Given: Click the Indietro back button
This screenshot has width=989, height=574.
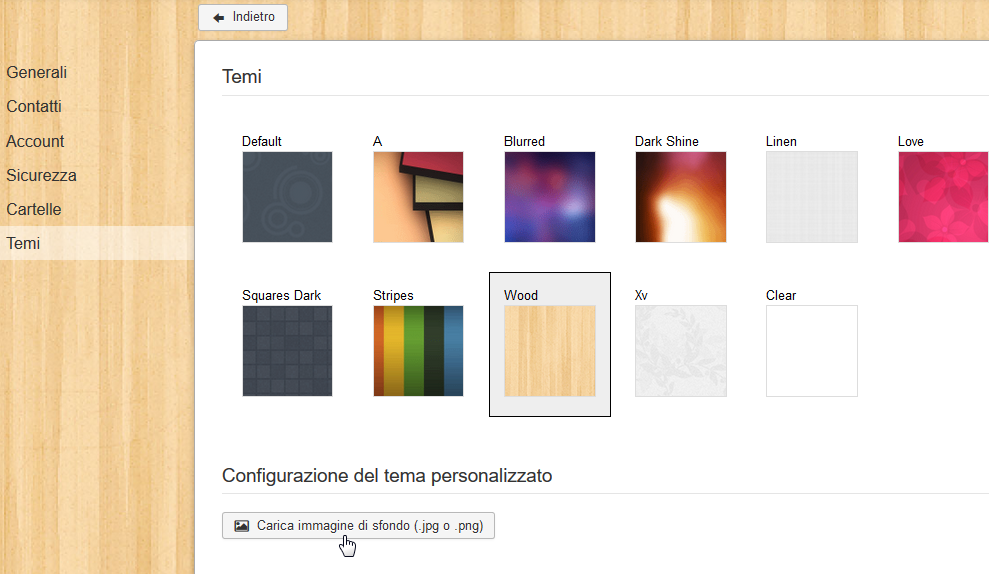Looking at the screenshot, I should click(x=243, y=17).
